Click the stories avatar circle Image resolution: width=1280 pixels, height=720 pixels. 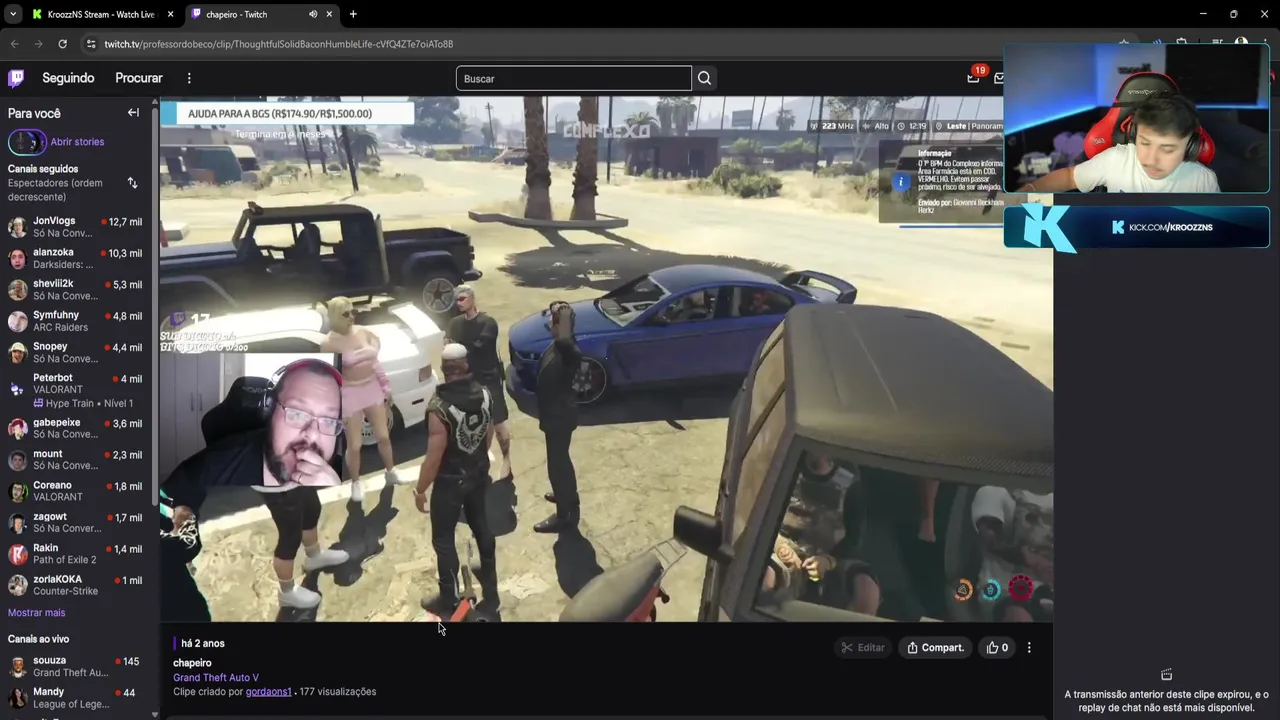27,142
